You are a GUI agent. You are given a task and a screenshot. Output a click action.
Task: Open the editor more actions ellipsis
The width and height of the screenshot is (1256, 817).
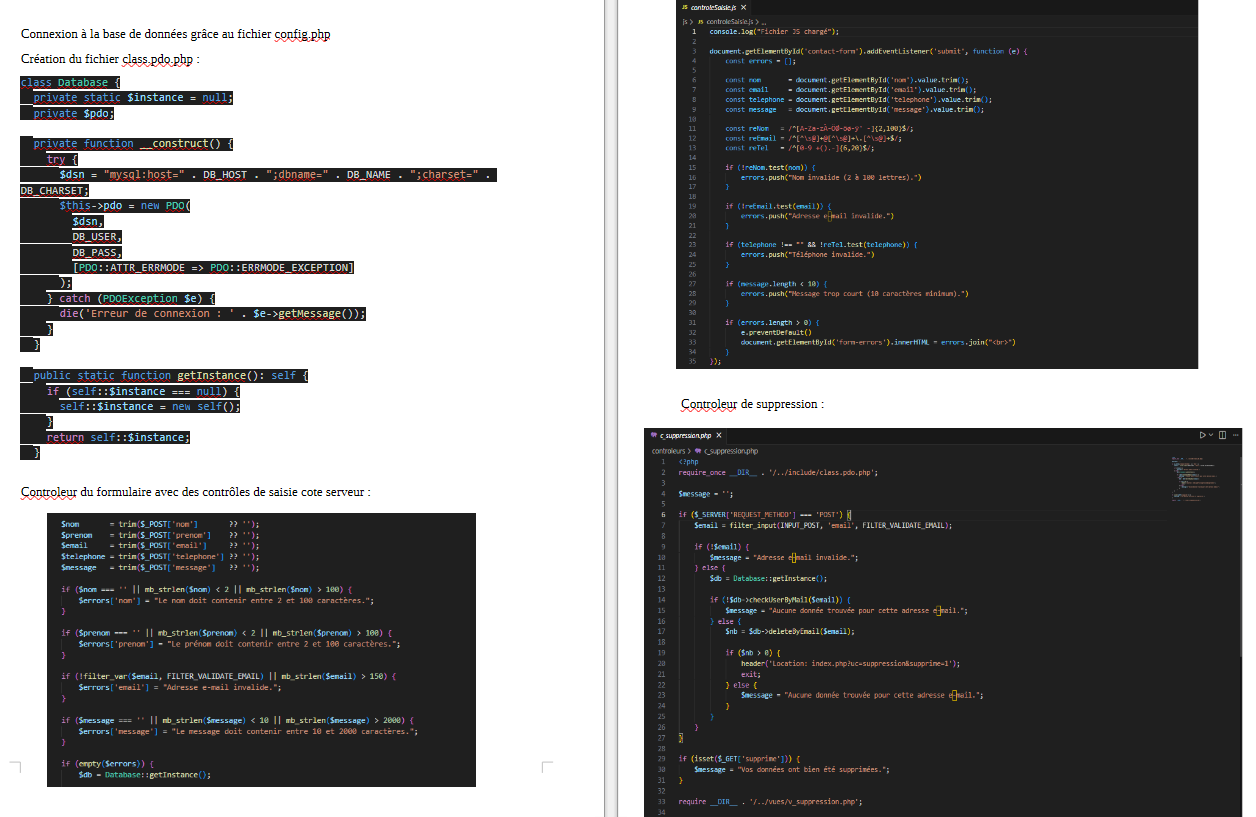coord(1236,435)
